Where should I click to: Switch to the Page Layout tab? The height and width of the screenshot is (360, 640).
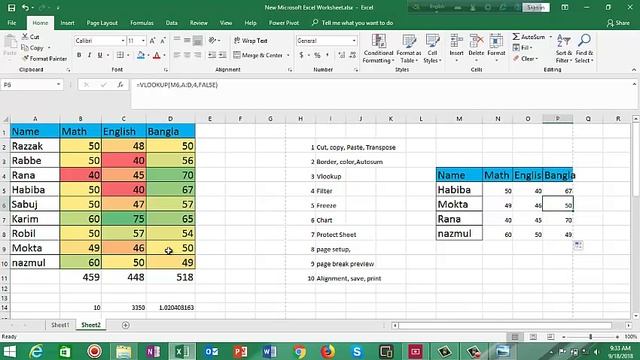tap(102, 23)
